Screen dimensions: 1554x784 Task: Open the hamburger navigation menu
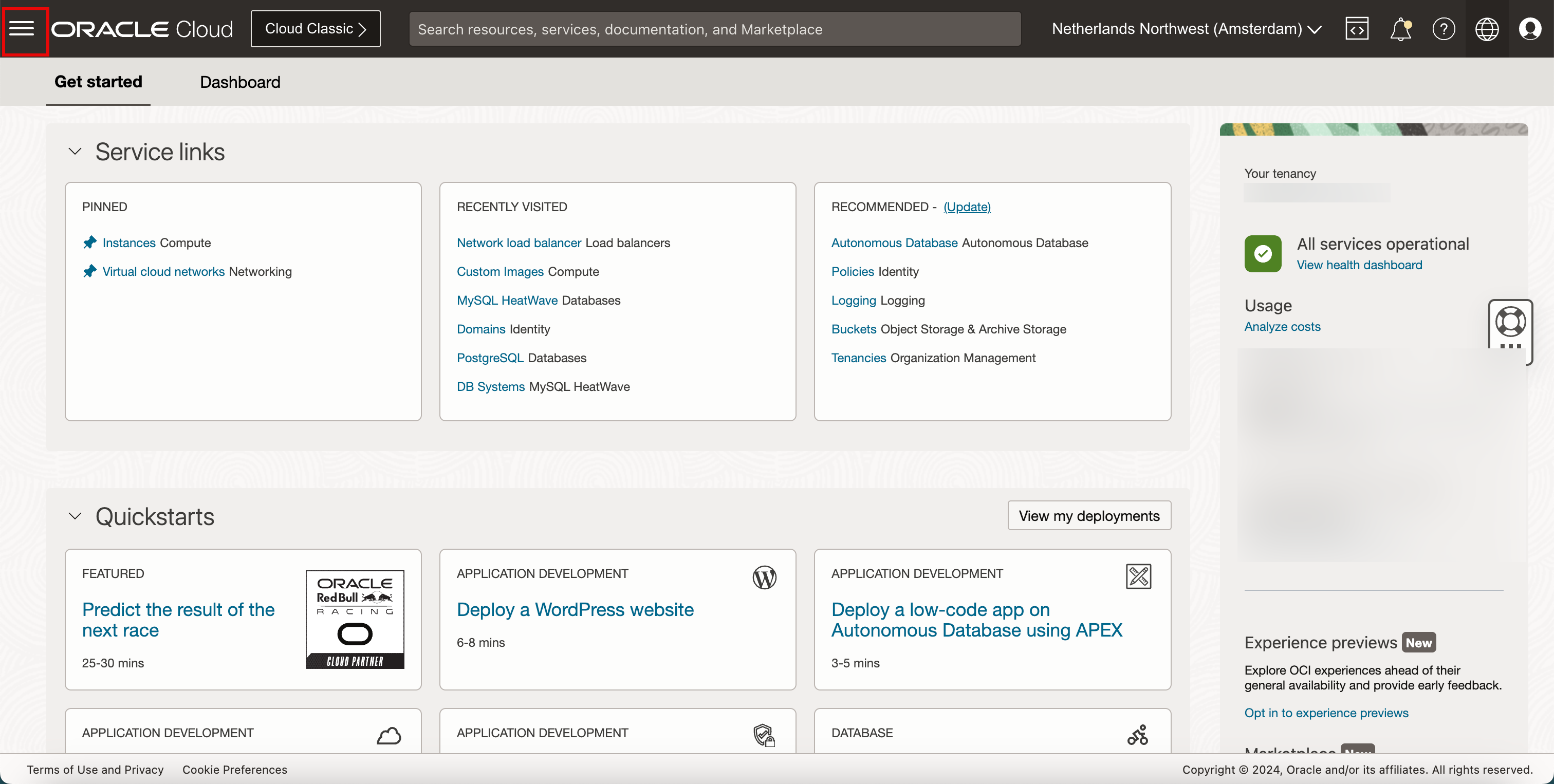pyautogui.click(x=22, y=28)
